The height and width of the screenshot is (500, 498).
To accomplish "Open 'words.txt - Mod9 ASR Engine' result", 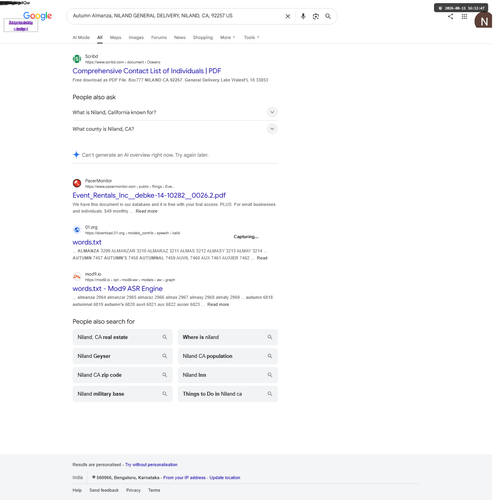I will click(x=118, y=289).
